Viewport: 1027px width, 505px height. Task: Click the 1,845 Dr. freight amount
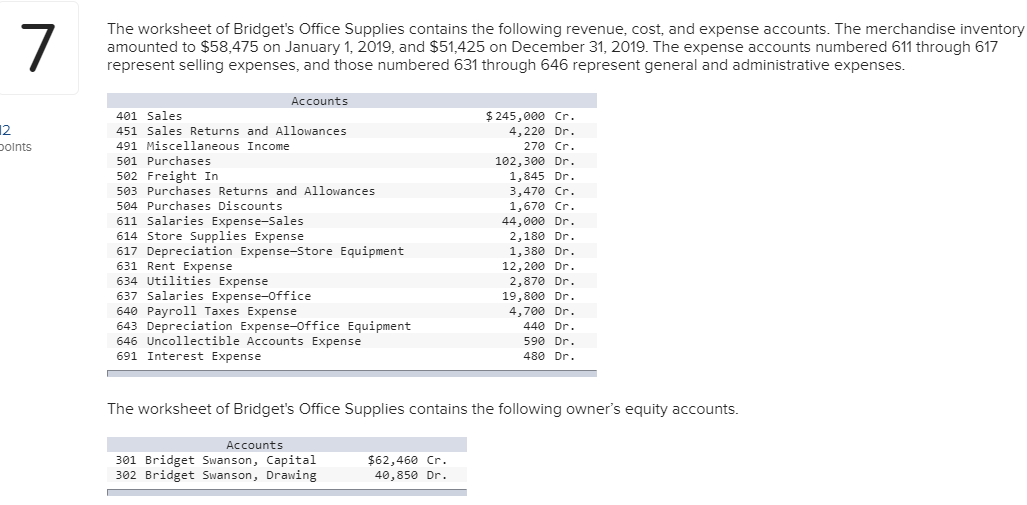(542, 176)
